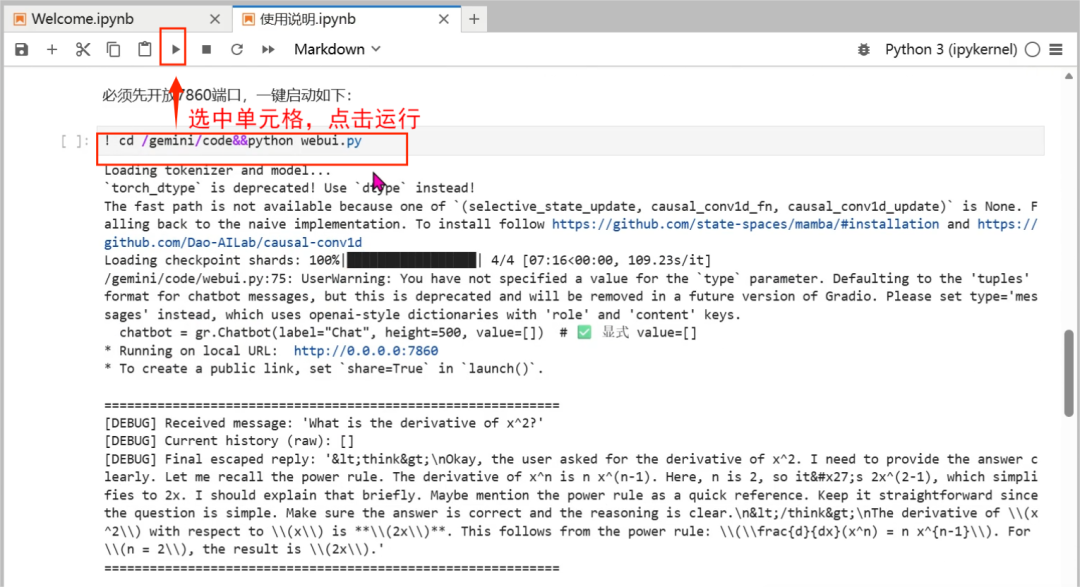
Task: Click the scrollbar up arrow
Action: click(x=1068, y=76)
